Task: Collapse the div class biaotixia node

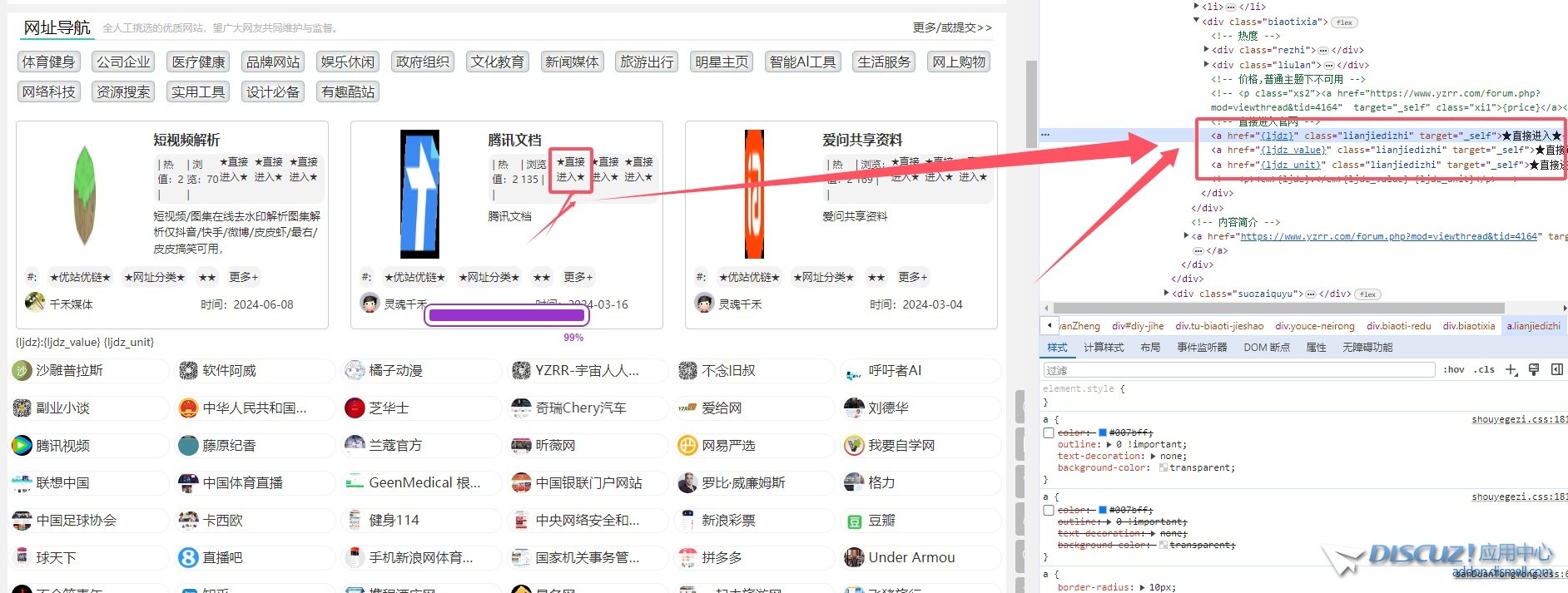Action: (x=1197, y=22)
